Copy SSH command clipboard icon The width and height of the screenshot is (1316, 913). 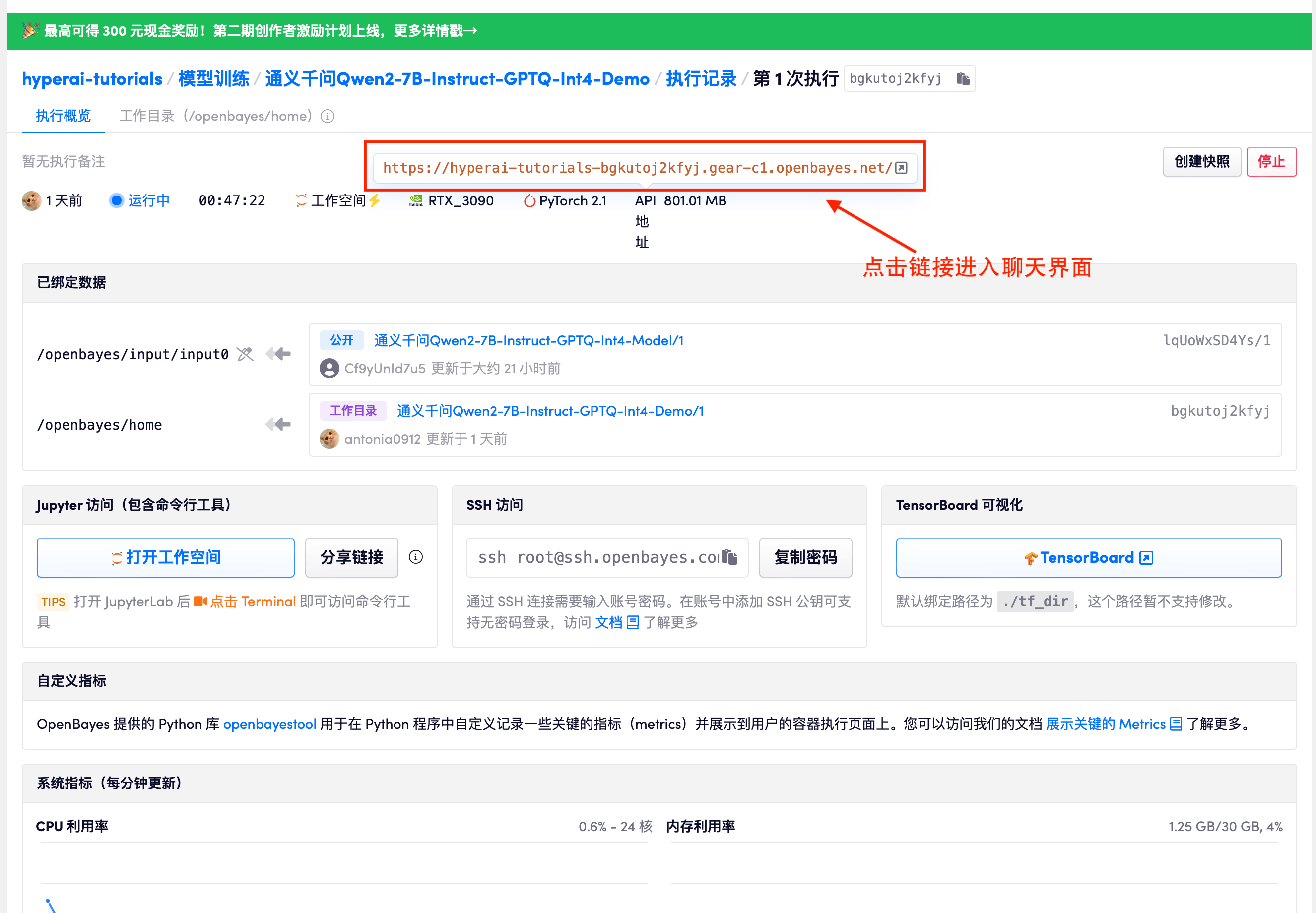(x=729, y=557)
